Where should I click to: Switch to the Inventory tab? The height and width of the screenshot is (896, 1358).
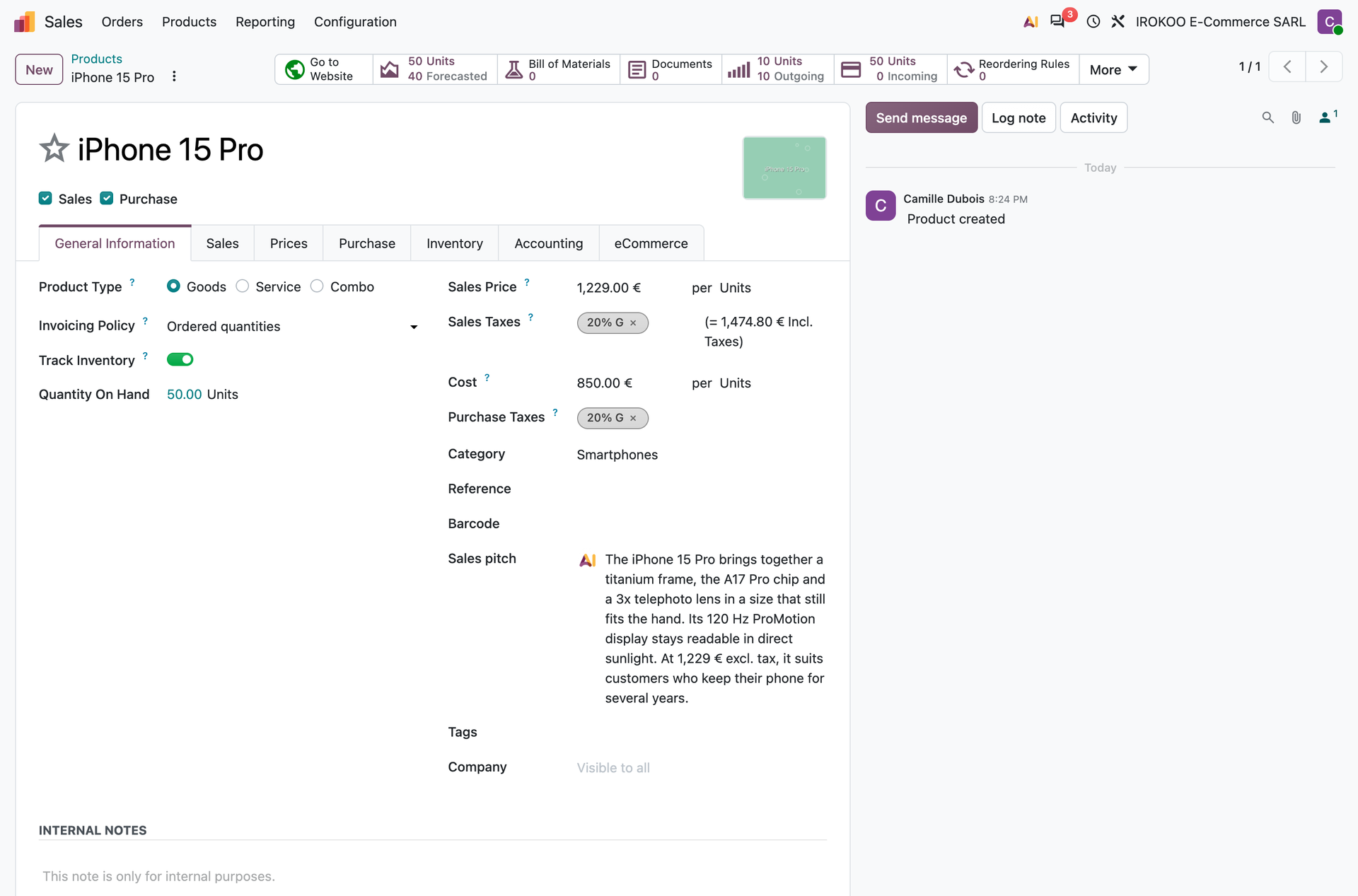click(455, 243)
